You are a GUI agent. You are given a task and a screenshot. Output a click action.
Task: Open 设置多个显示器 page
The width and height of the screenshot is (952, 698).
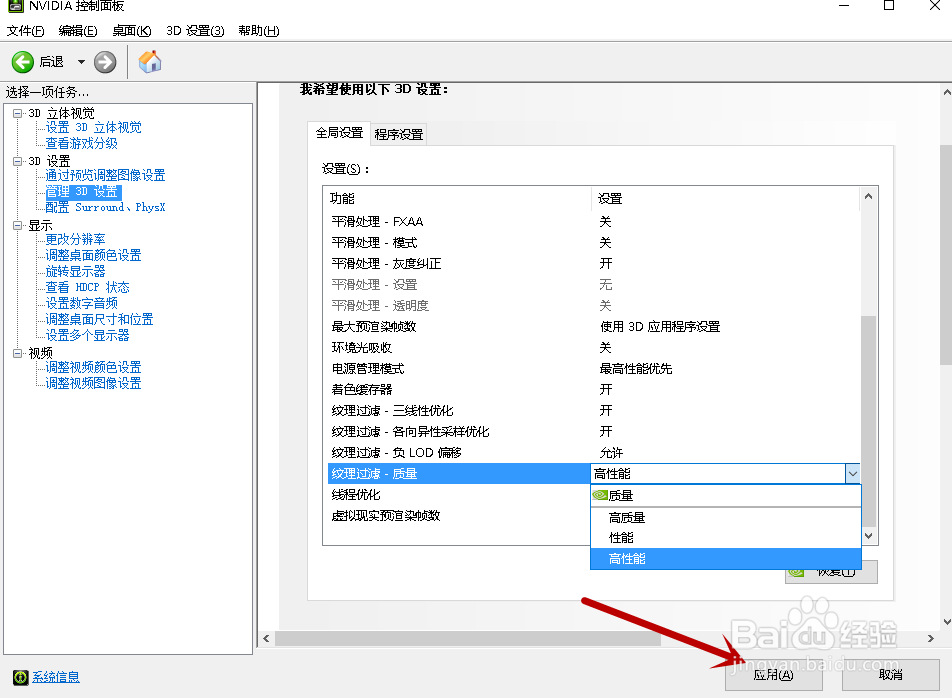point(87,335)
